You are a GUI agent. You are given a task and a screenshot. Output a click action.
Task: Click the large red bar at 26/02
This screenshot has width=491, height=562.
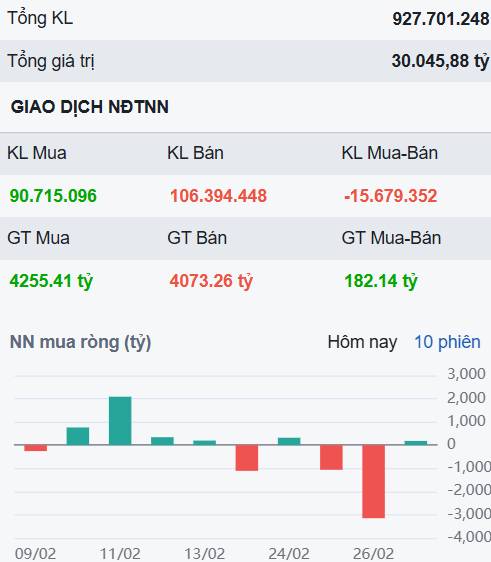point(373,481)
